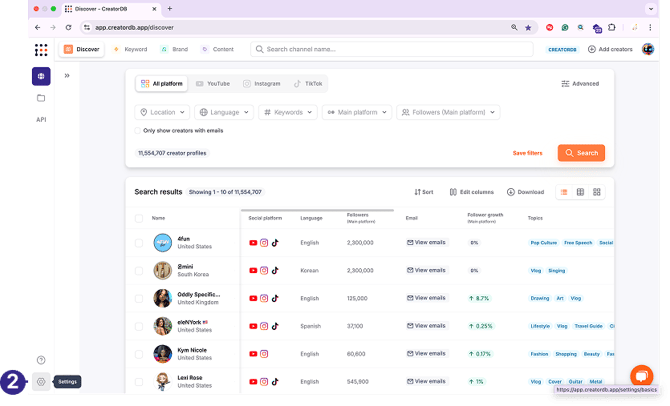Select the All platform tab
The height and width of the screenshot is (406, 670).
162,84
